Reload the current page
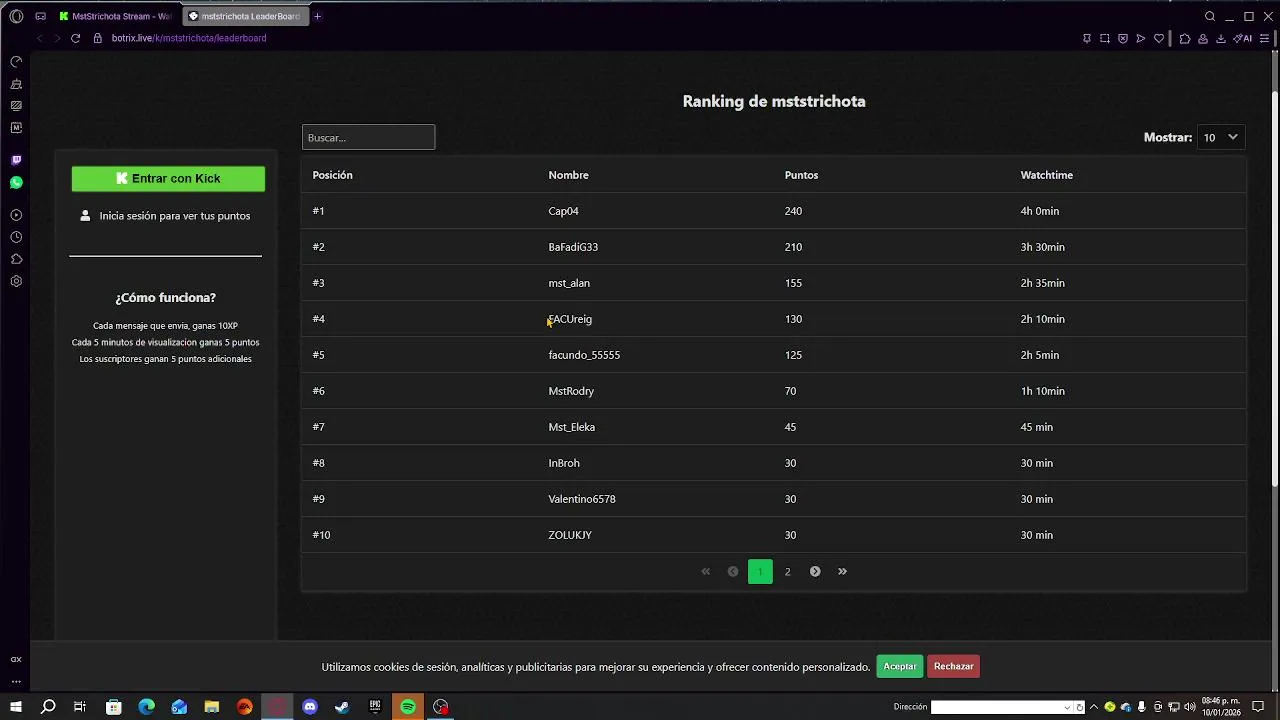 tap(75, 38)
